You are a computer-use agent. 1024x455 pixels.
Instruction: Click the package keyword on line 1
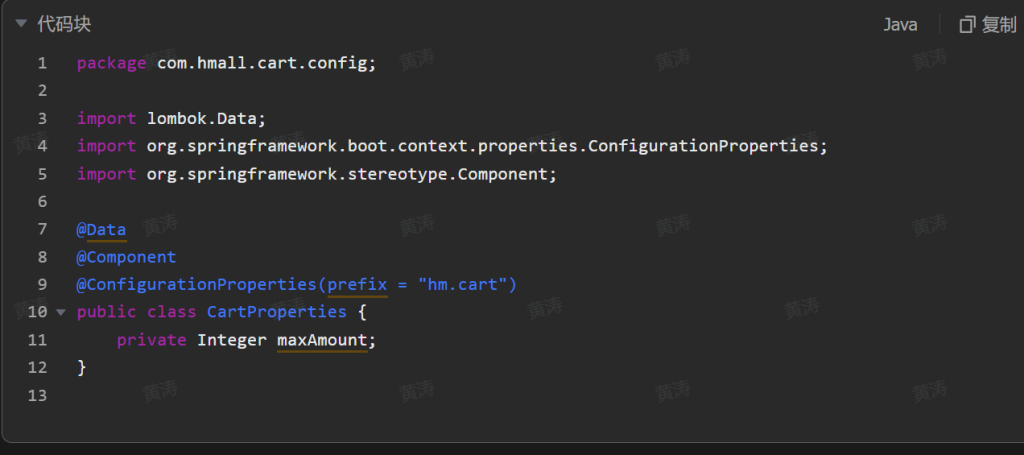pyautogui.click(x=112, y=63)
